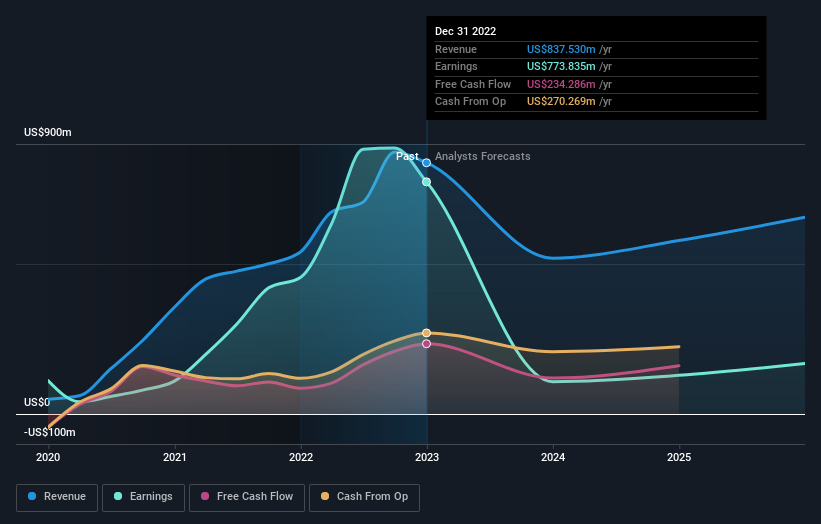Click the 'Free Cash Flow' row label in tooltip

pos(473,84)
